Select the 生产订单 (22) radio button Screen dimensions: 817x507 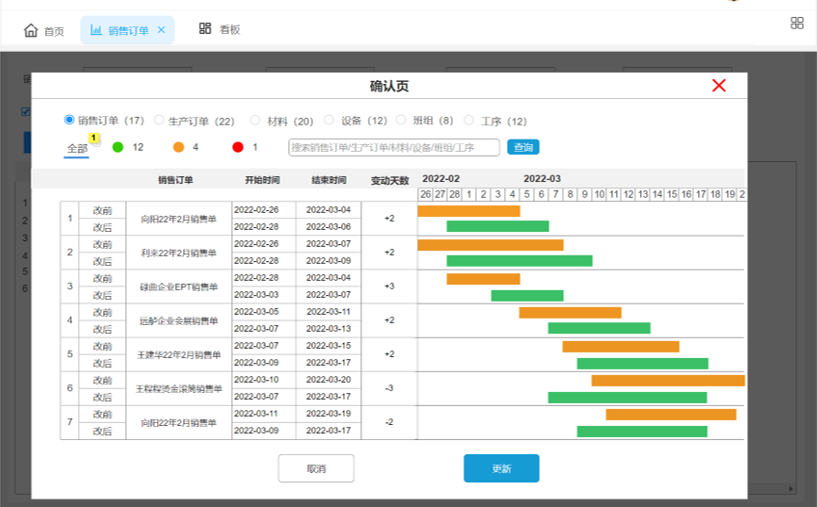[159, 120]
